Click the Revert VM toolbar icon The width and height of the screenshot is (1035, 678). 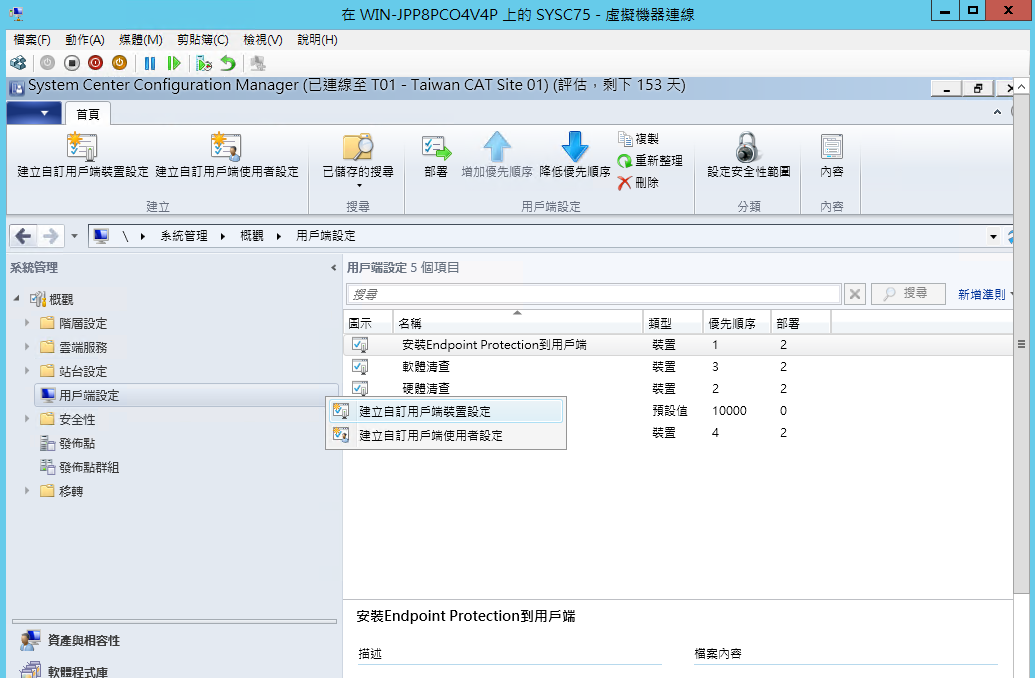click(228, 63)
